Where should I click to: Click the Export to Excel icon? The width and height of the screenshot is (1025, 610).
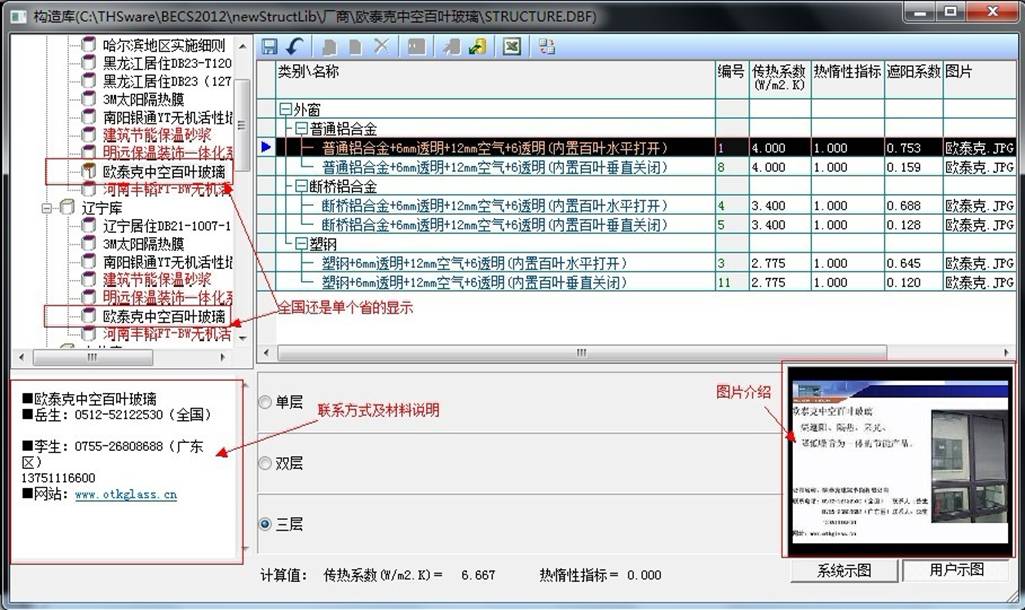coord(512,46)
